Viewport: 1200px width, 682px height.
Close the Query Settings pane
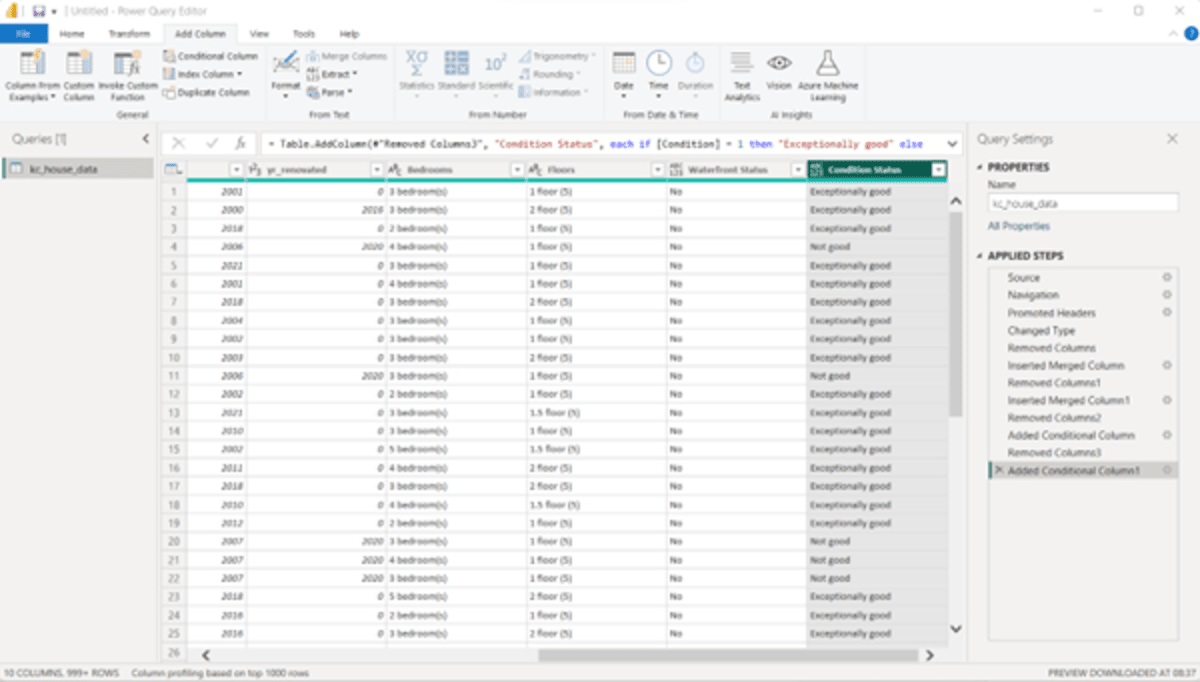(x=1172, y=139)
